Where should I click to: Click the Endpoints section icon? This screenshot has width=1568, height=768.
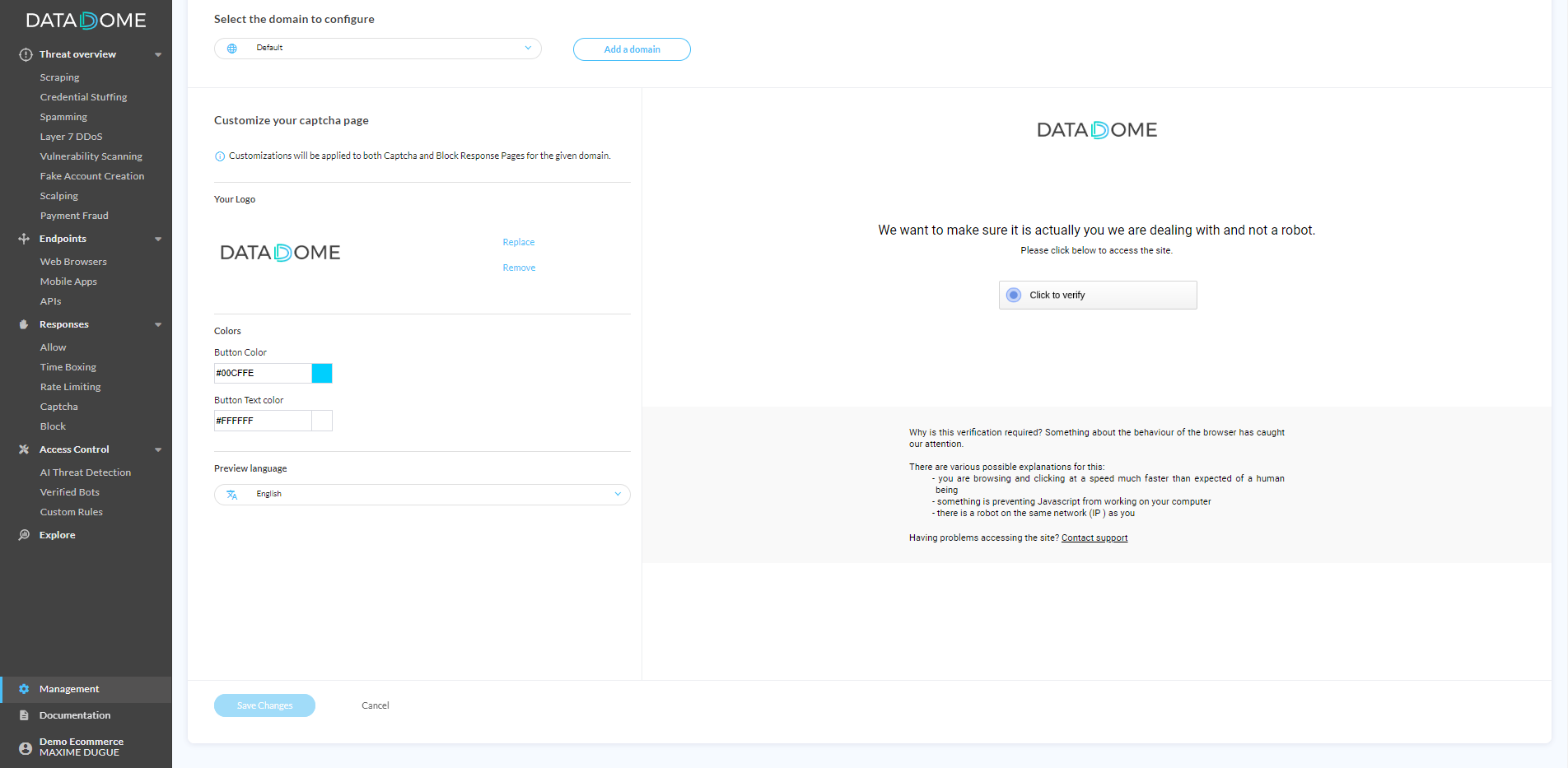24,239
